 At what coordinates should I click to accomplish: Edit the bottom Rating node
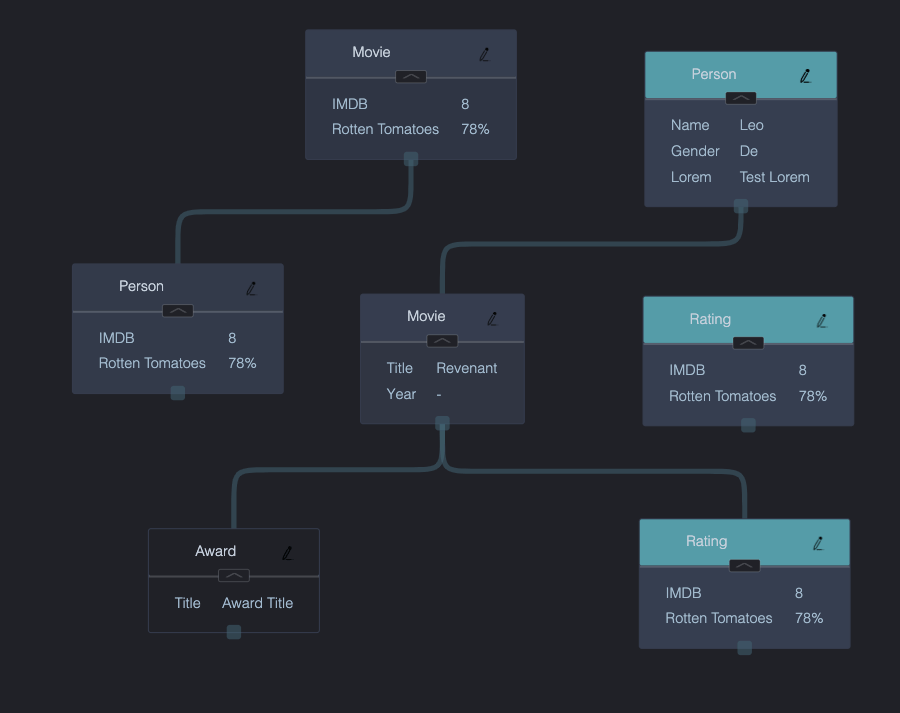click(818, 542)
